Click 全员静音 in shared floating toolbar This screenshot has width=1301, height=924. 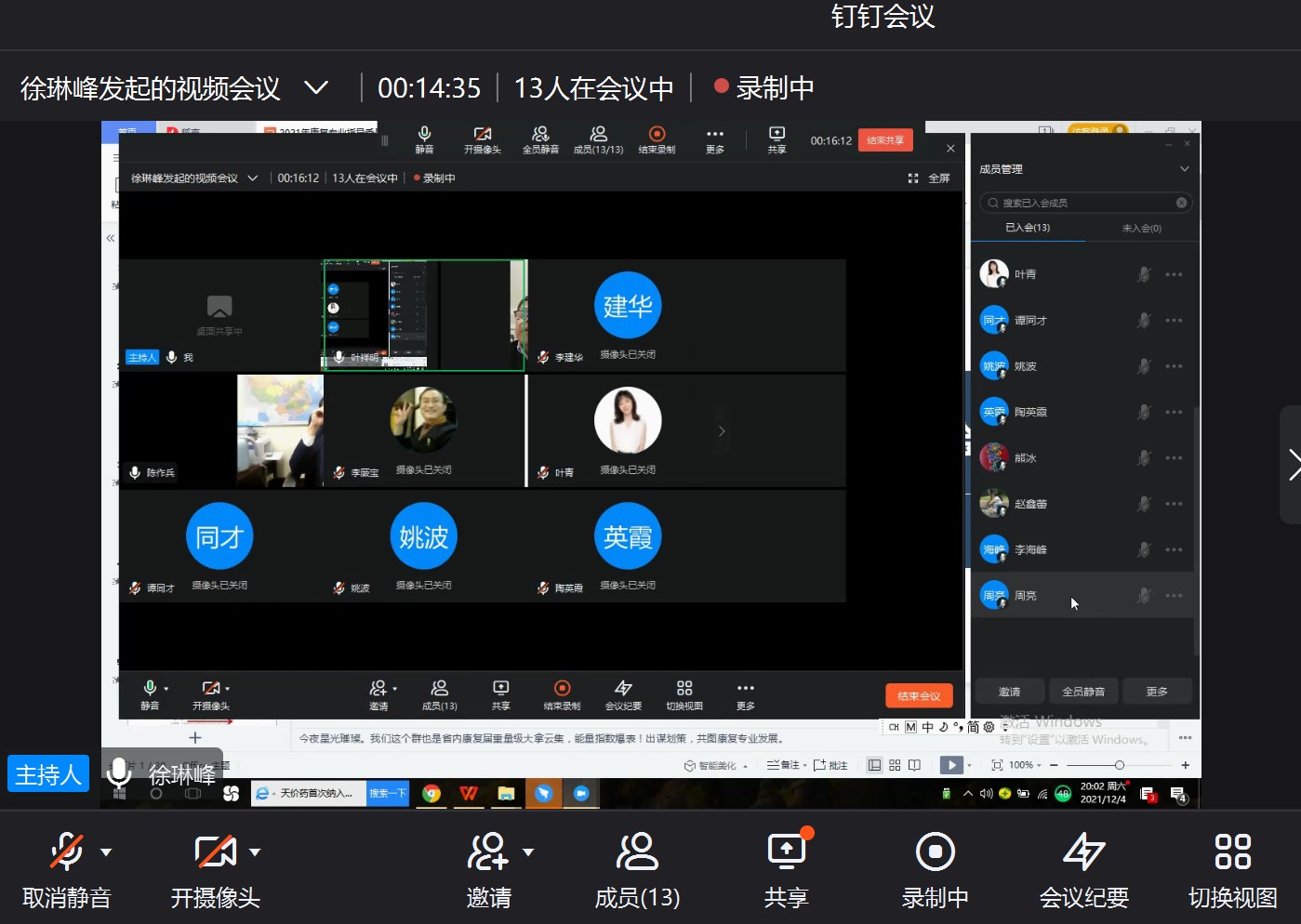tap(540, 139)
